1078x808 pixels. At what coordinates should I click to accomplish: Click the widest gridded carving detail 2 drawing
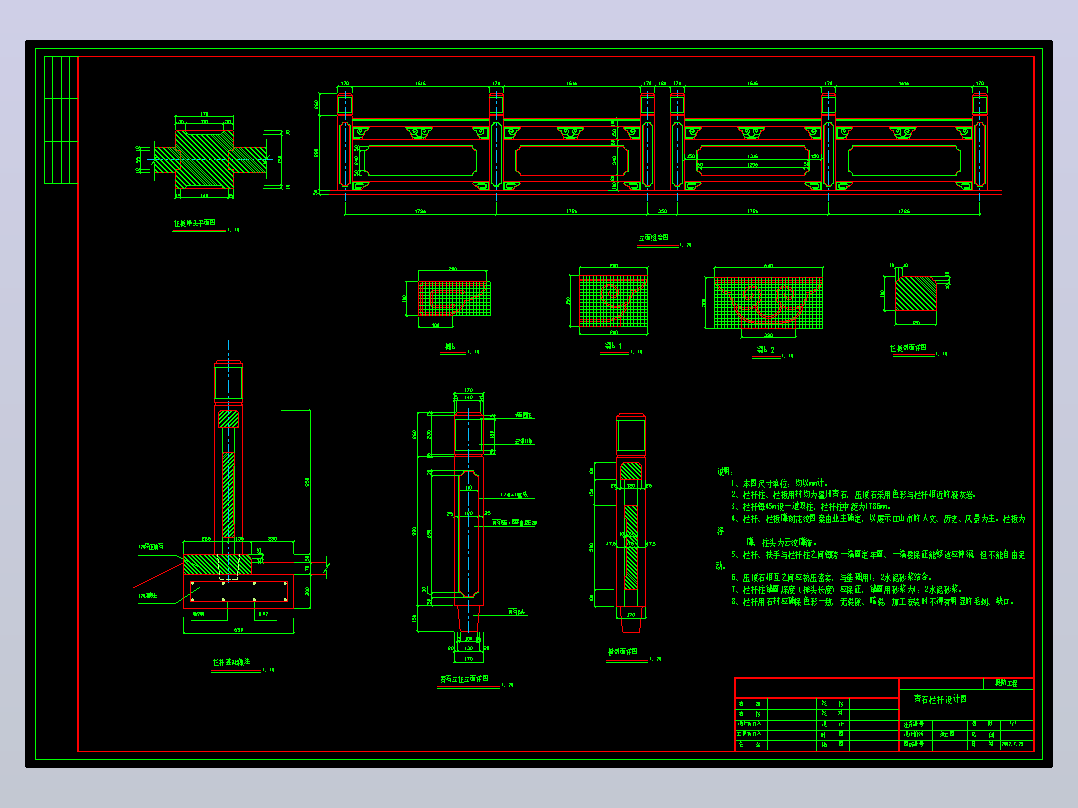tap(768, 303)
